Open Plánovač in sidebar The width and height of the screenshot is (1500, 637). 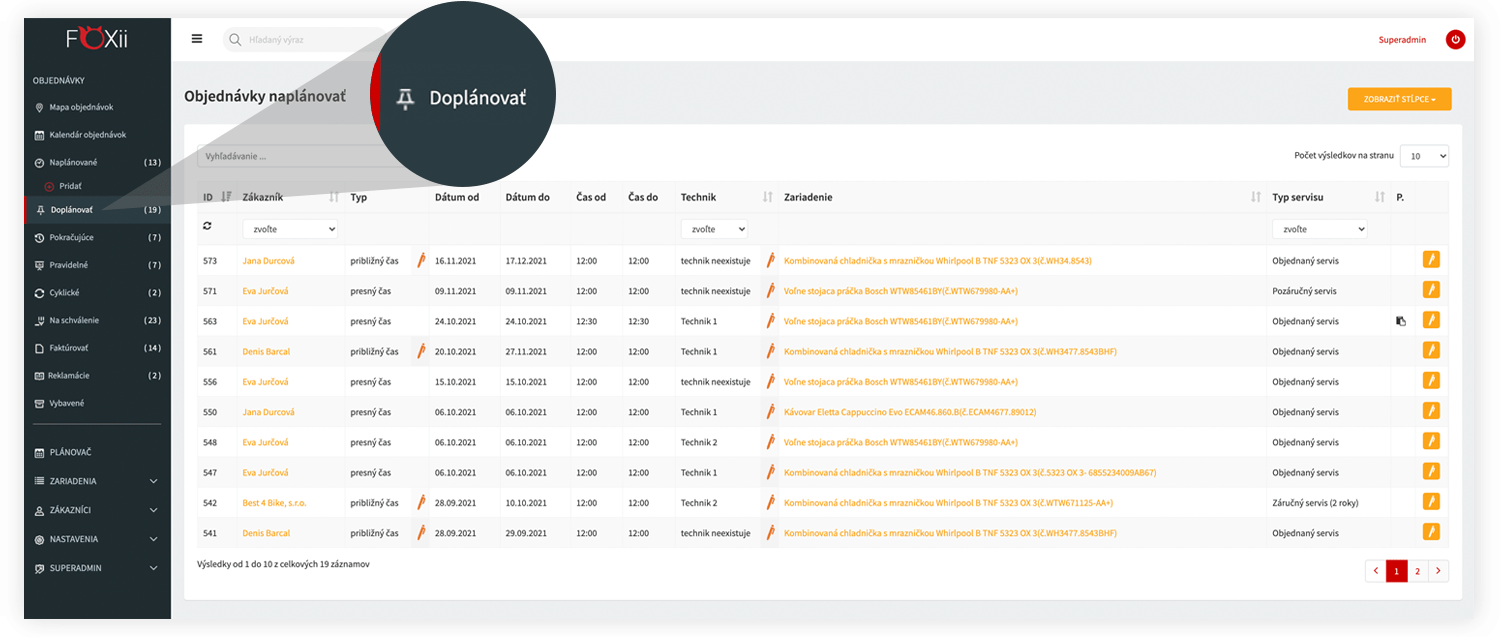coord(70,452)
